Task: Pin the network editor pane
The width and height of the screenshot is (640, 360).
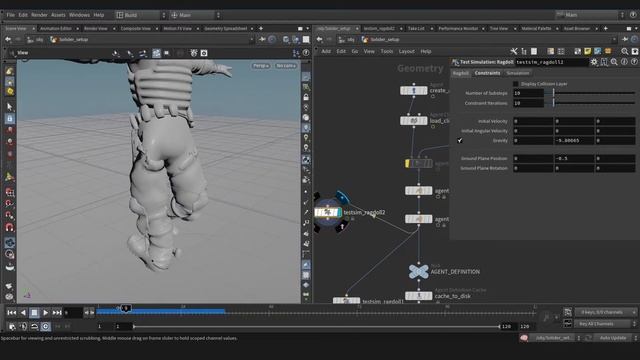Action: click(x=624, y=40)
